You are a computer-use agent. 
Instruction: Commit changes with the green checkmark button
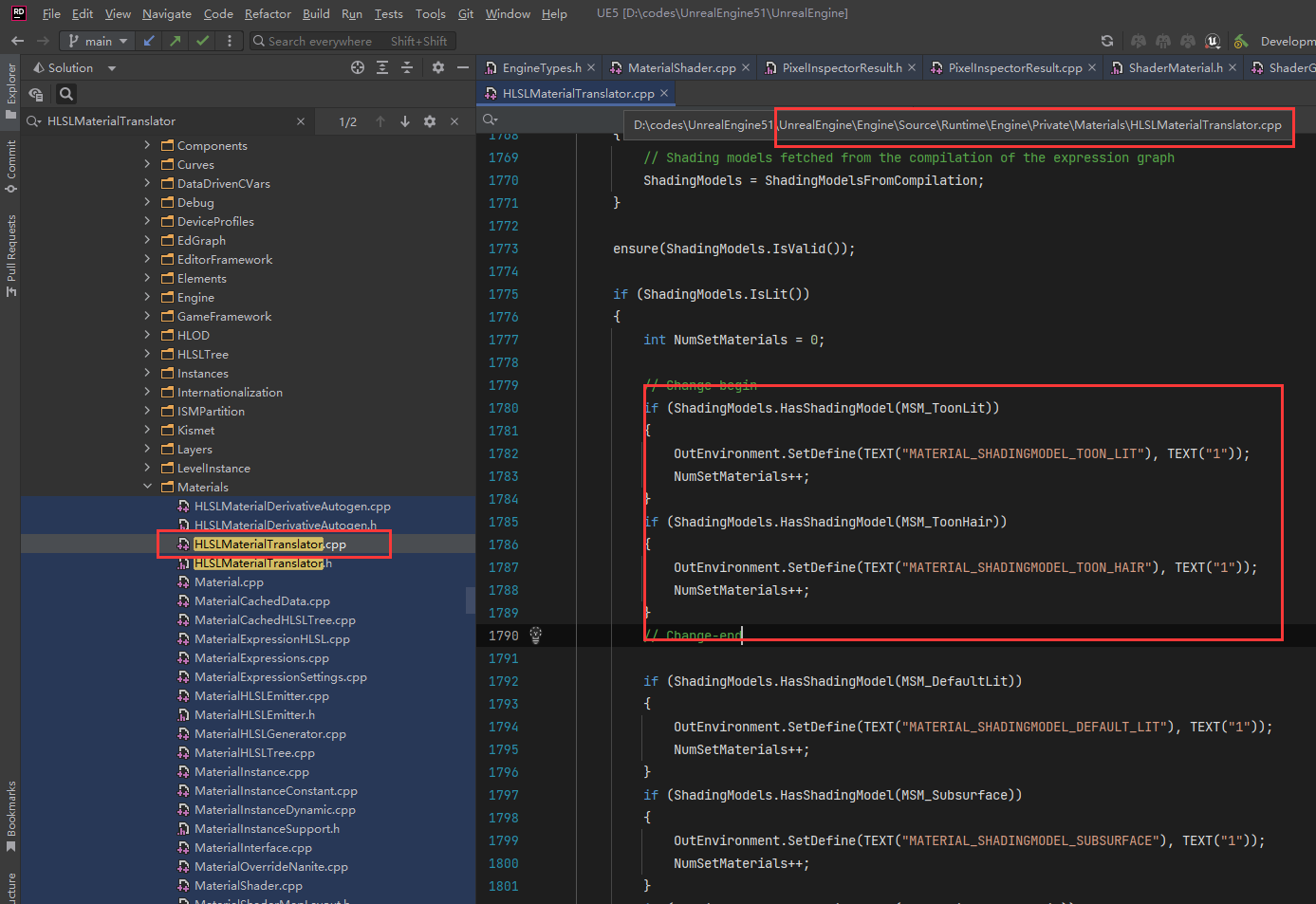202,41
